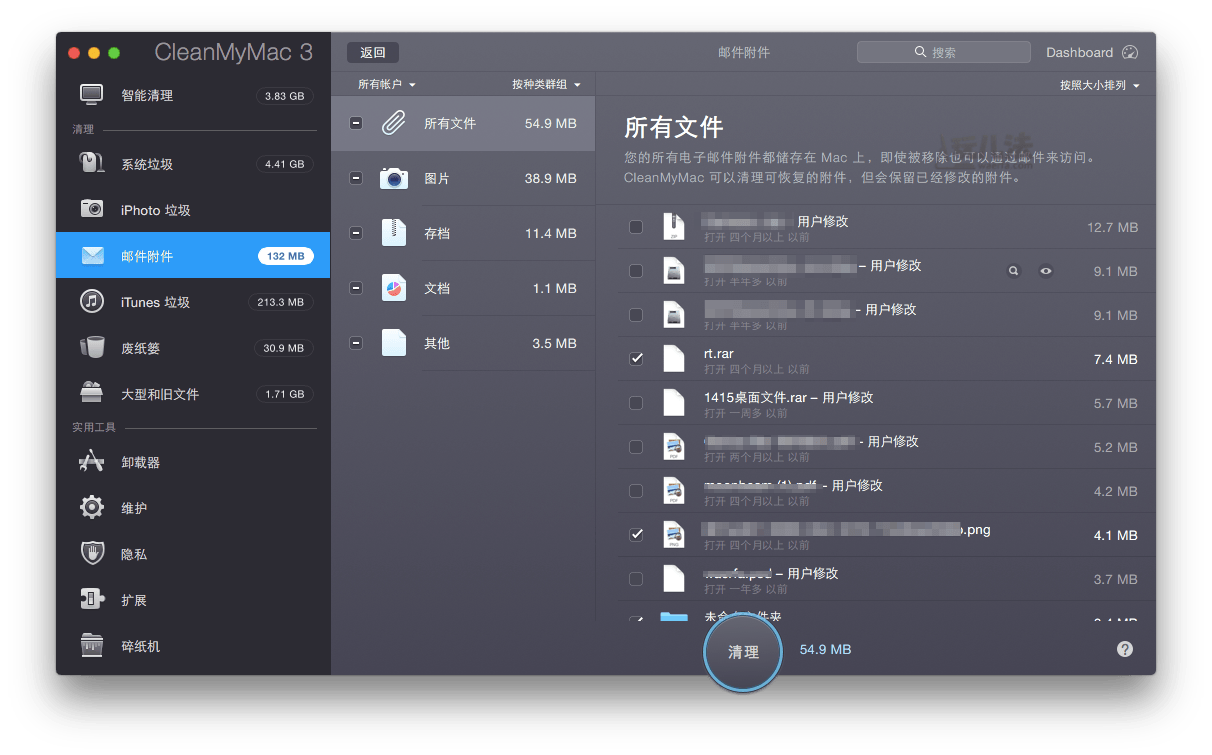Uncheck the rt.rar checkbox

[636, 358]
